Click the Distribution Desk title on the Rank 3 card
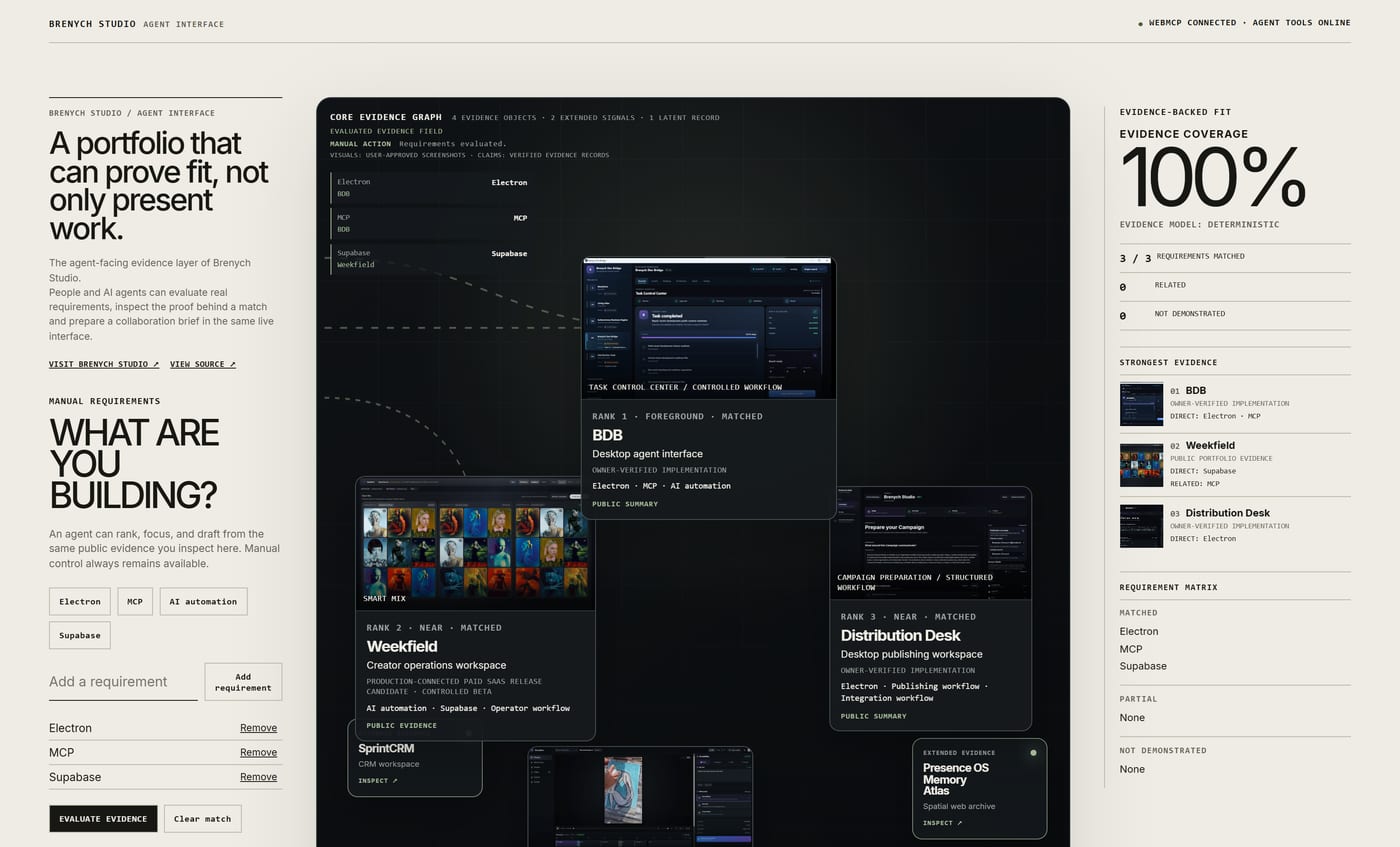The height and width of the screenshot is (847, 1400). click(x=900, y=636)
